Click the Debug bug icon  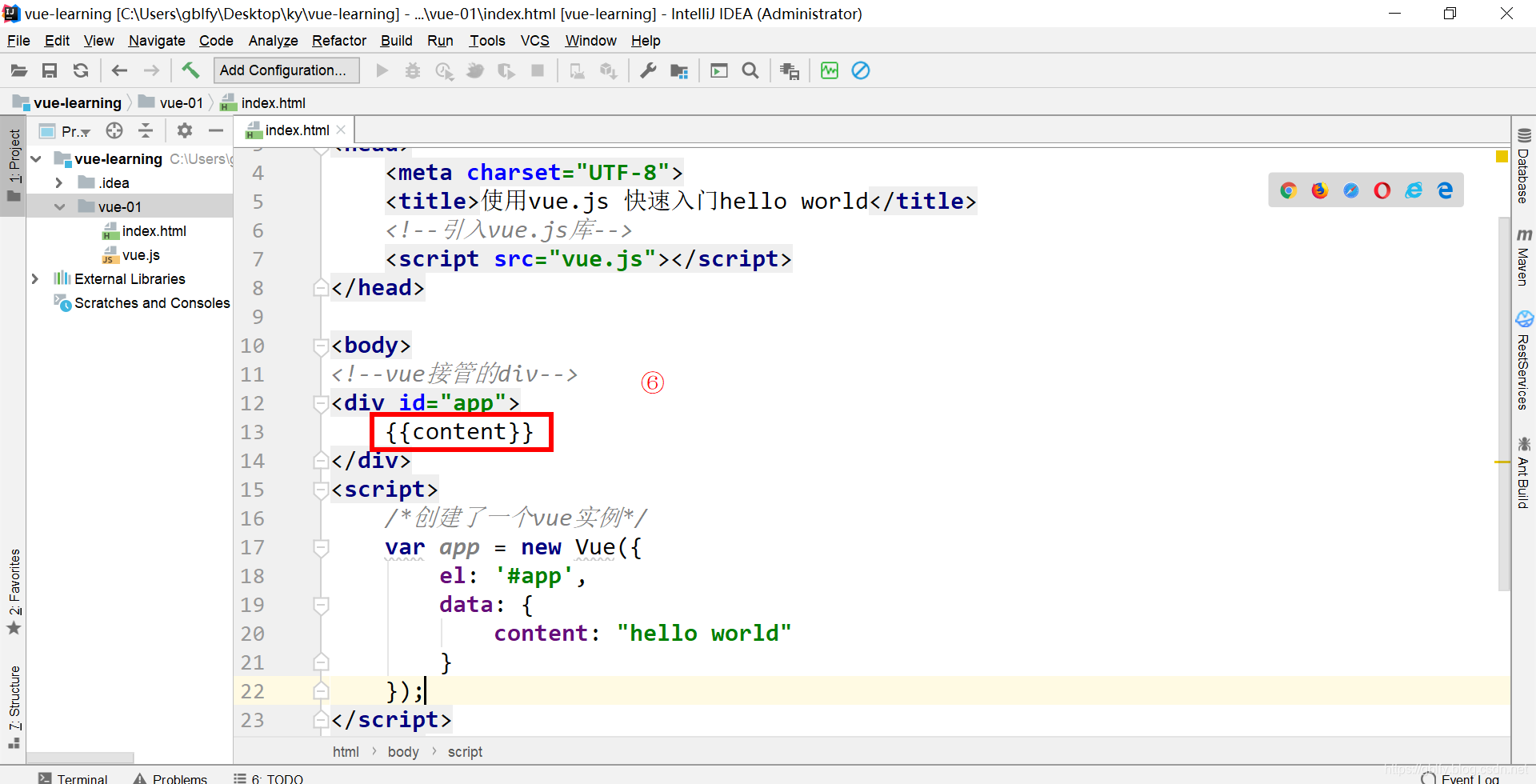click(x=413, y=71)
